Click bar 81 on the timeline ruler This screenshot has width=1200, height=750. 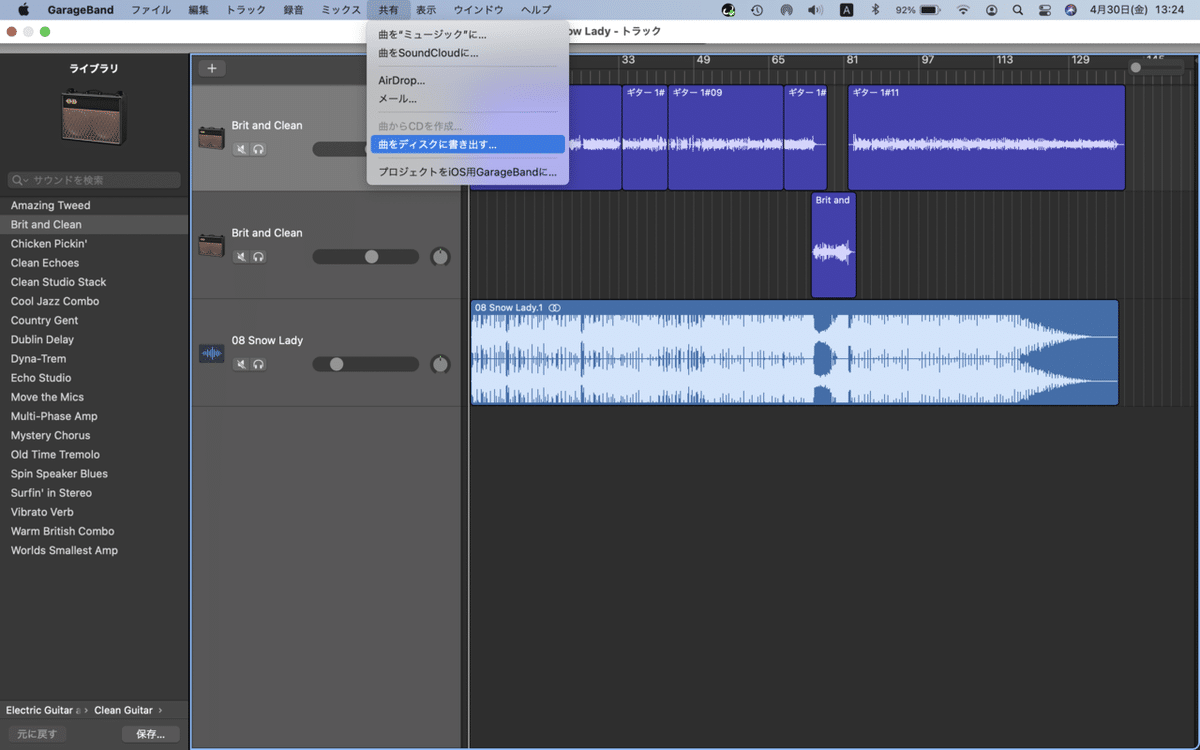click(x=852, y=60)
